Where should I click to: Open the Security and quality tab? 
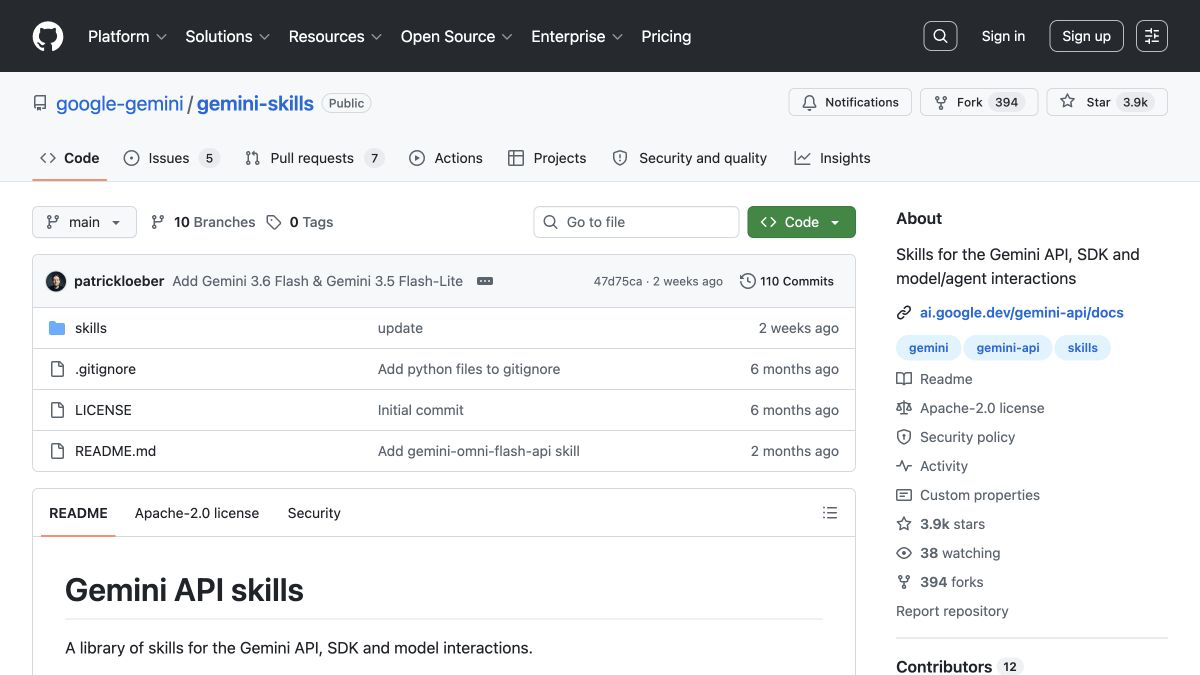click(689, 158)
